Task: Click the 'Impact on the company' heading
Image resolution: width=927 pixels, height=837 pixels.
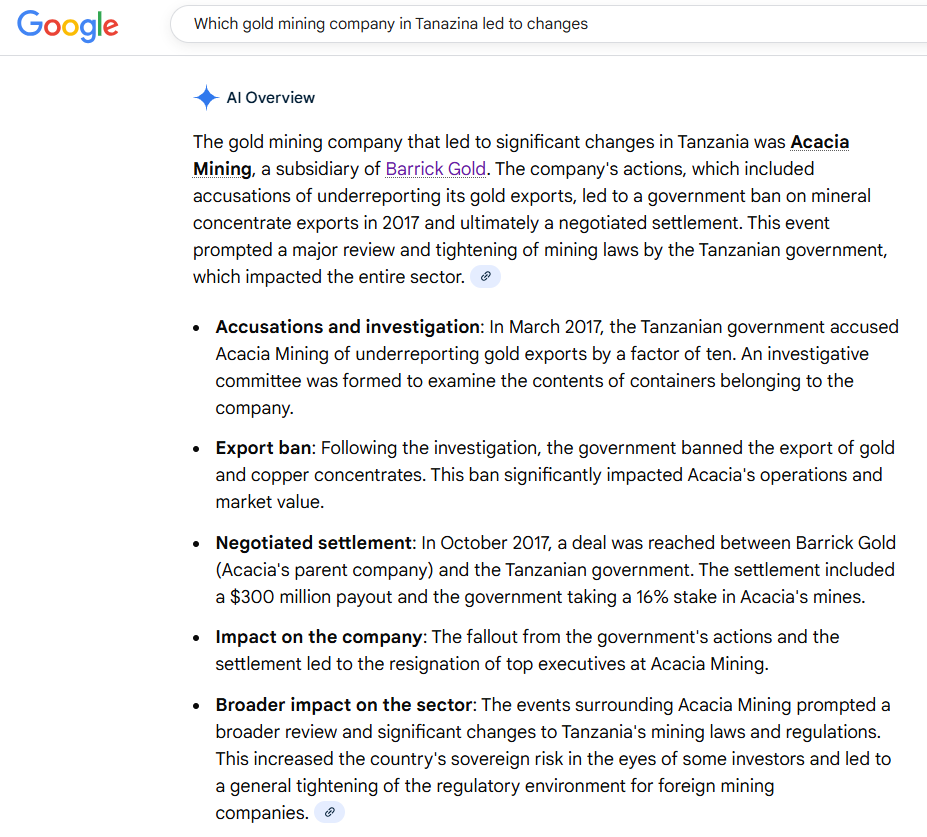Action: (x=318, y=637)
